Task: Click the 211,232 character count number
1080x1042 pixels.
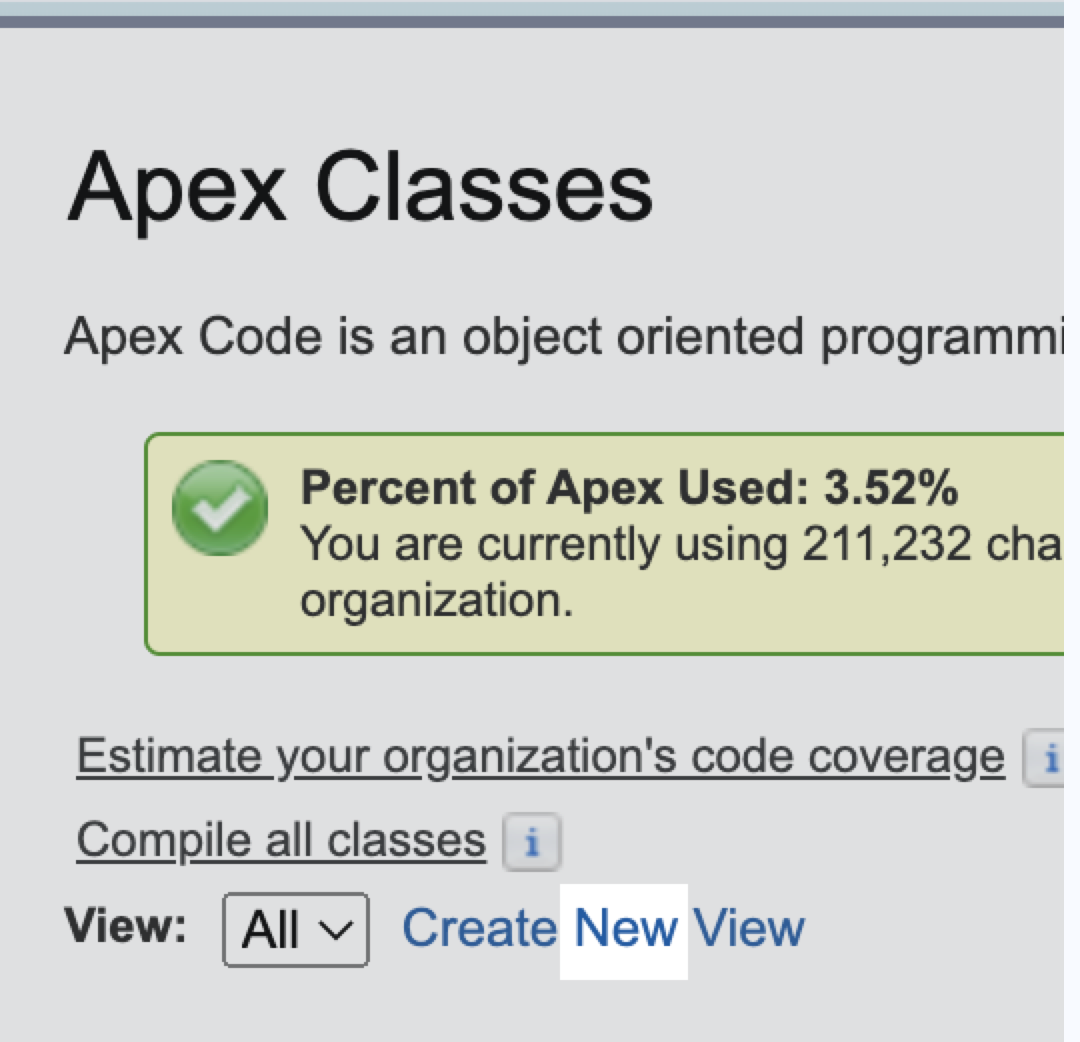Action: click(x=887, y=545)
